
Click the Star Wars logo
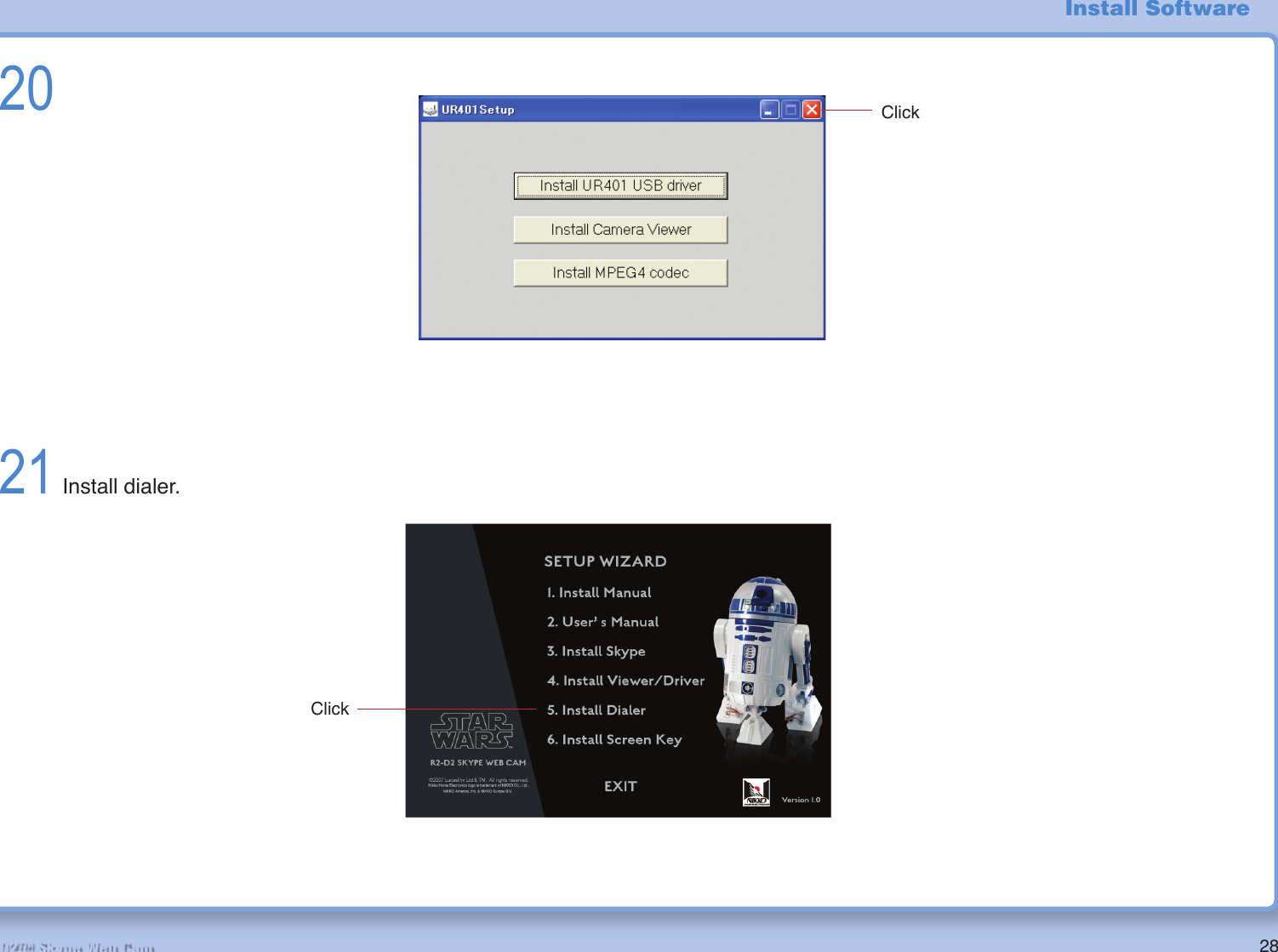click(x=472, y=731)
